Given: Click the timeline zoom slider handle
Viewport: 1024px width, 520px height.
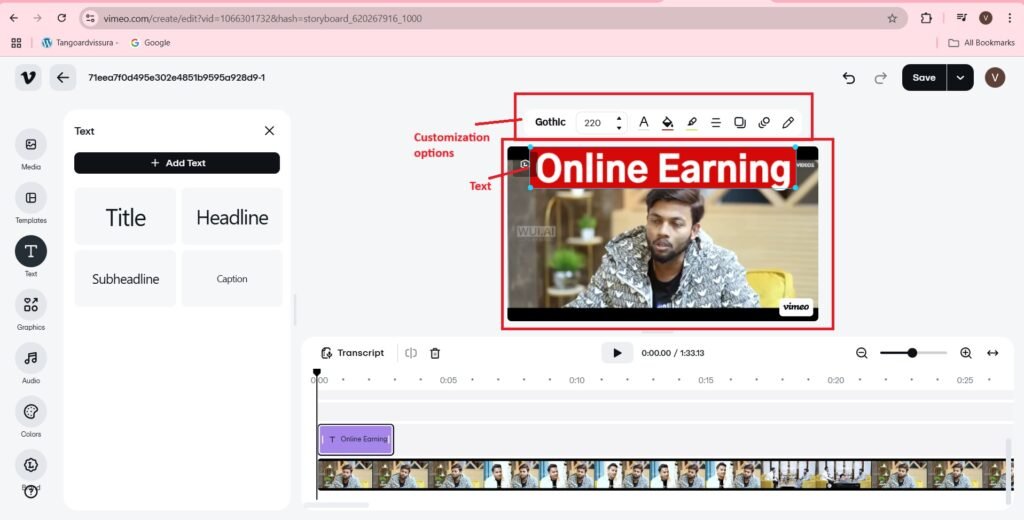Looking at the screenshot, I should (912, 353).
